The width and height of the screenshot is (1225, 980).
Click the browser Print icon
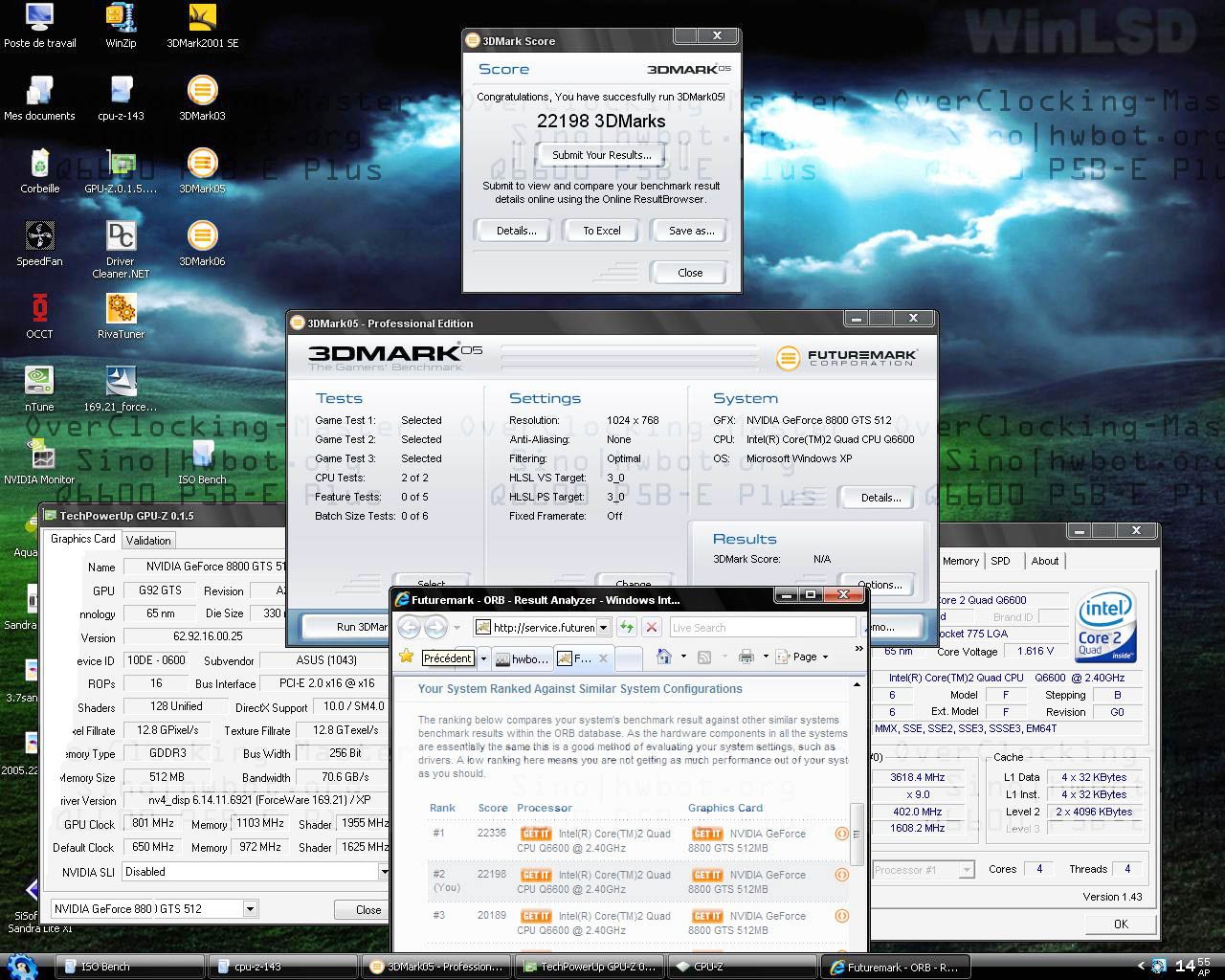click(x=746, y=657)
